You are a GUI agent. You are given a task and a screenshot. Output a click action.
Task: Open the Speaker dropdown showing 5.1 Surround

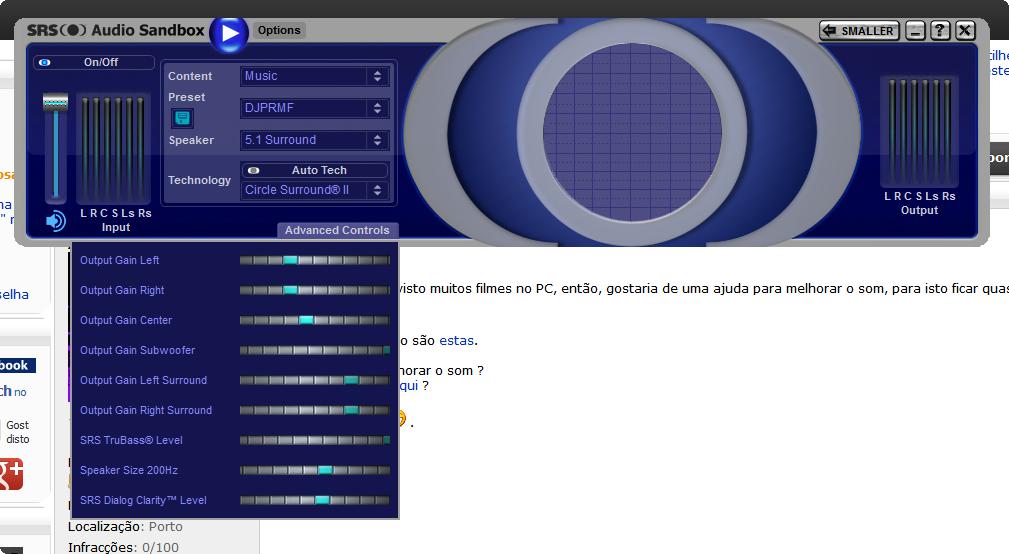point(314,140)
